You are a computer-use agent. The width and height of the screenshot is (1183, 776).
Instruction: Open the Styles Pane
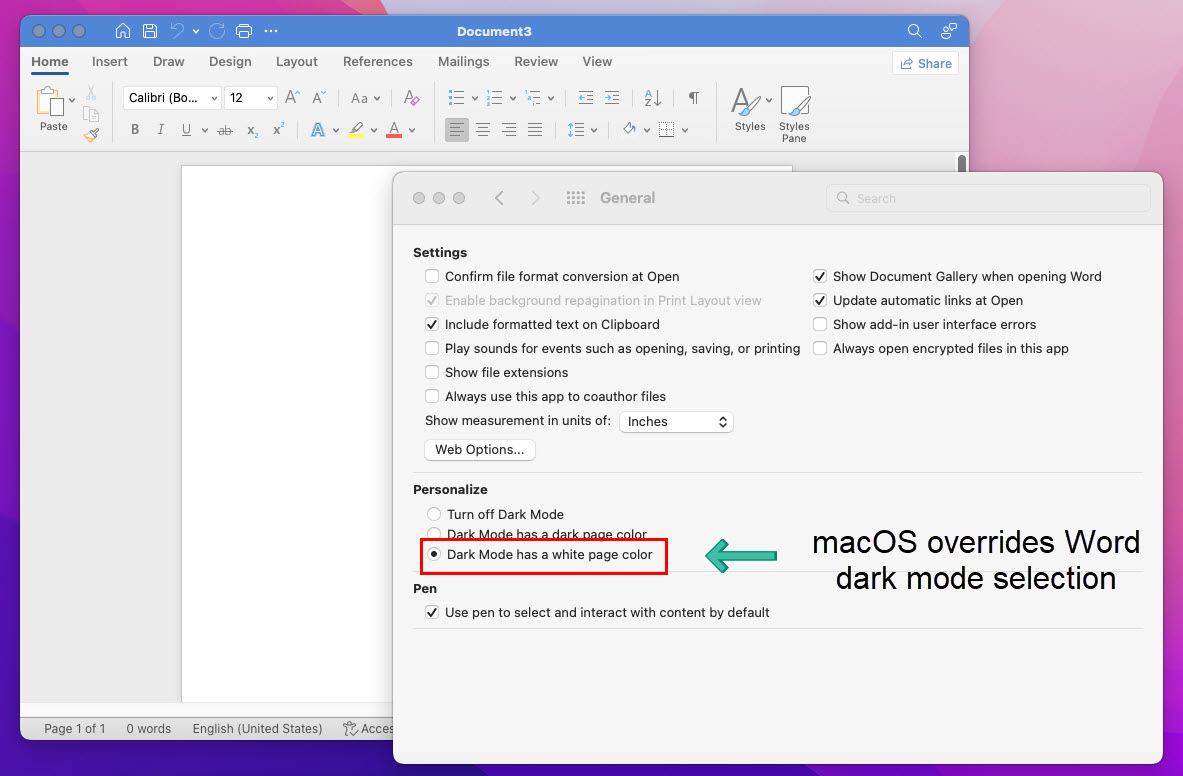pyautogui.click(x=794, y=114)
